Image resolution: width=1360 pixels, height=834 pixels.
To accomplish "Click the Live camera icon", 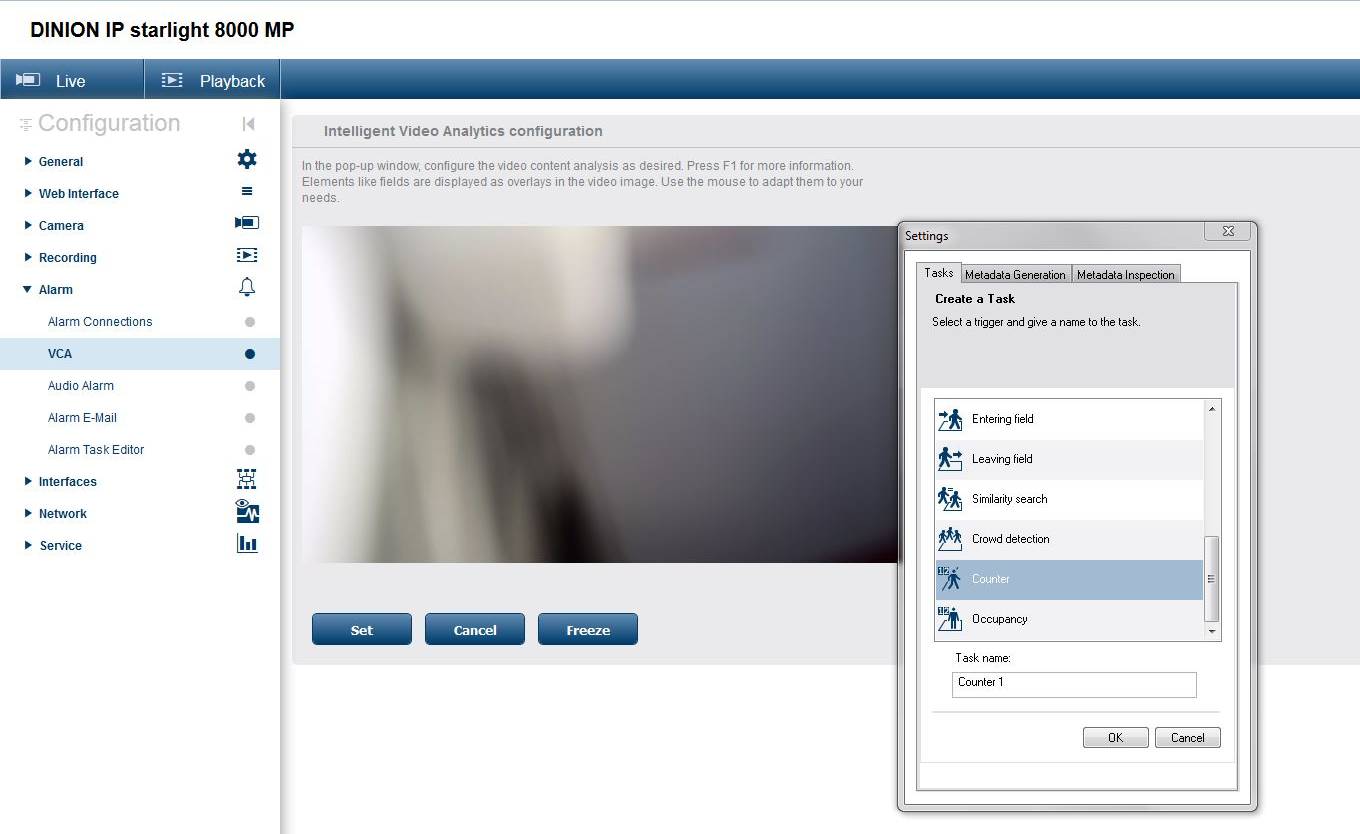I will 28,80.
